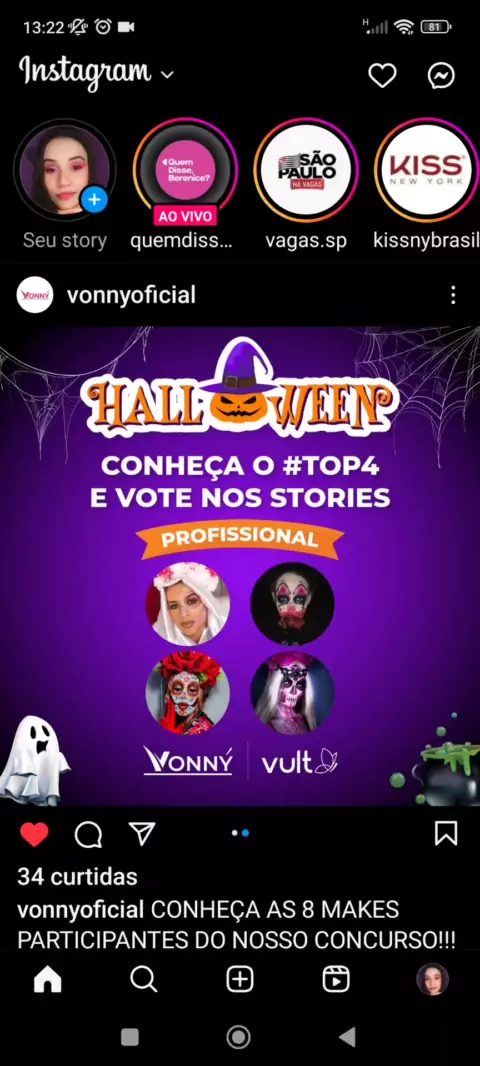This screenshot has width=480, height=1066.
Task: Toggle the bookmark save icon
Action: (446, 833)
